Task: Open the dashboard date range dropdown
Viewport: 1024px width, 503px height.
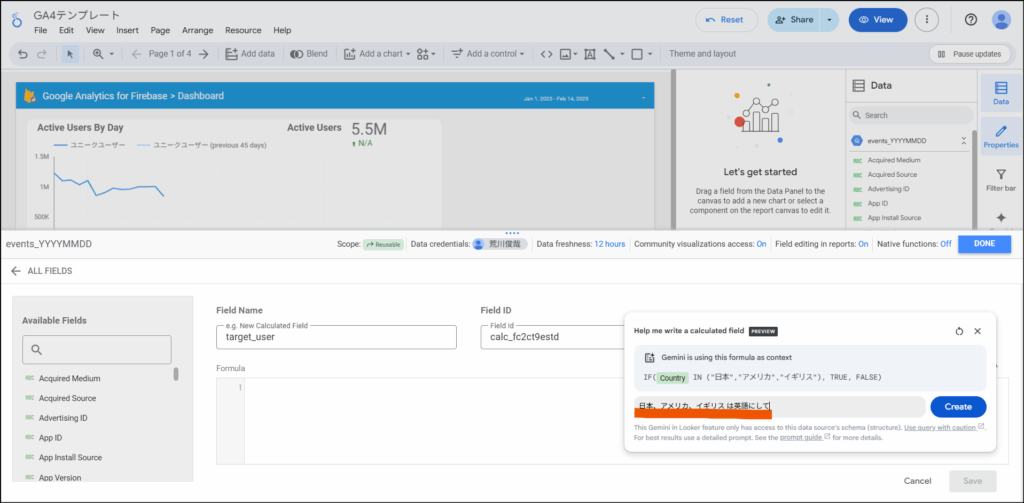Action: click(x=643, y=98)
